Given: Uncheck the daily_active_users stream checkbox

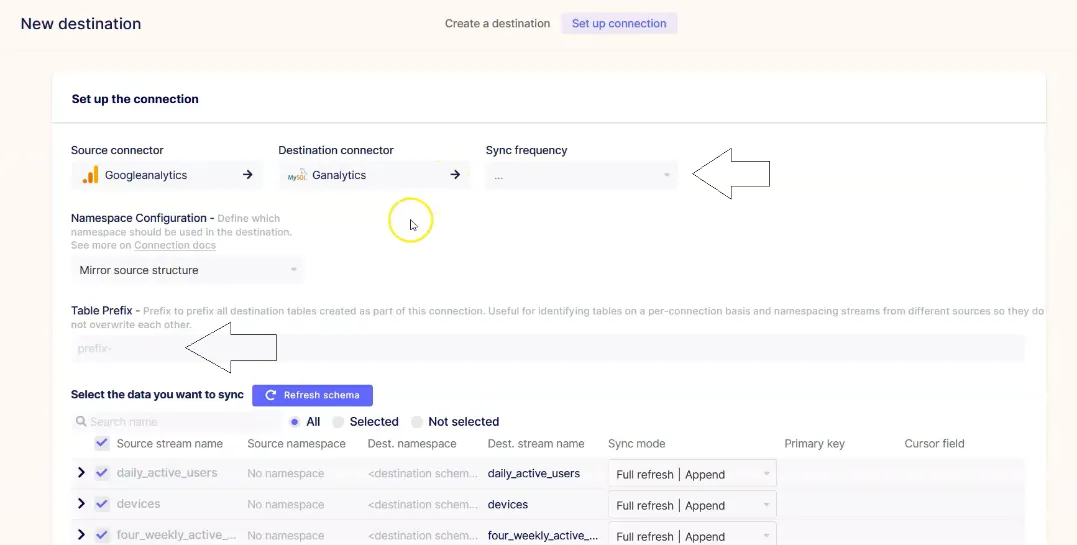Looking at the screenshot, I should click(102, 473).
